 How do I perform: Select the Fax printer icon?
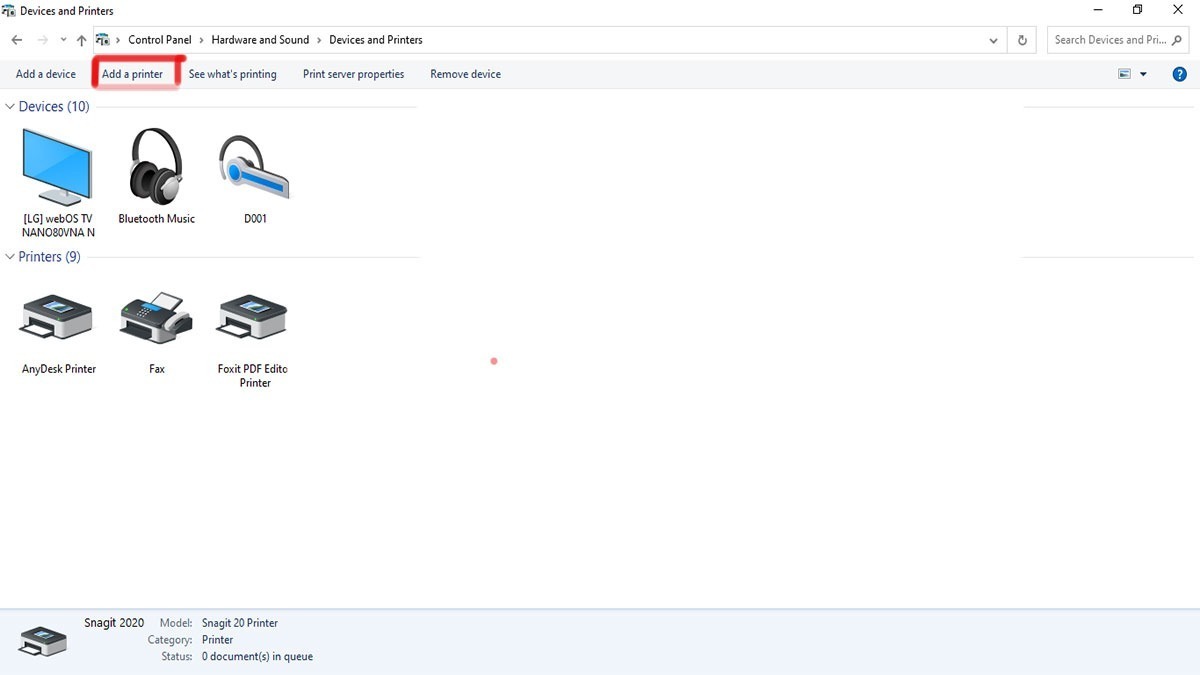(x=156, y=320)
